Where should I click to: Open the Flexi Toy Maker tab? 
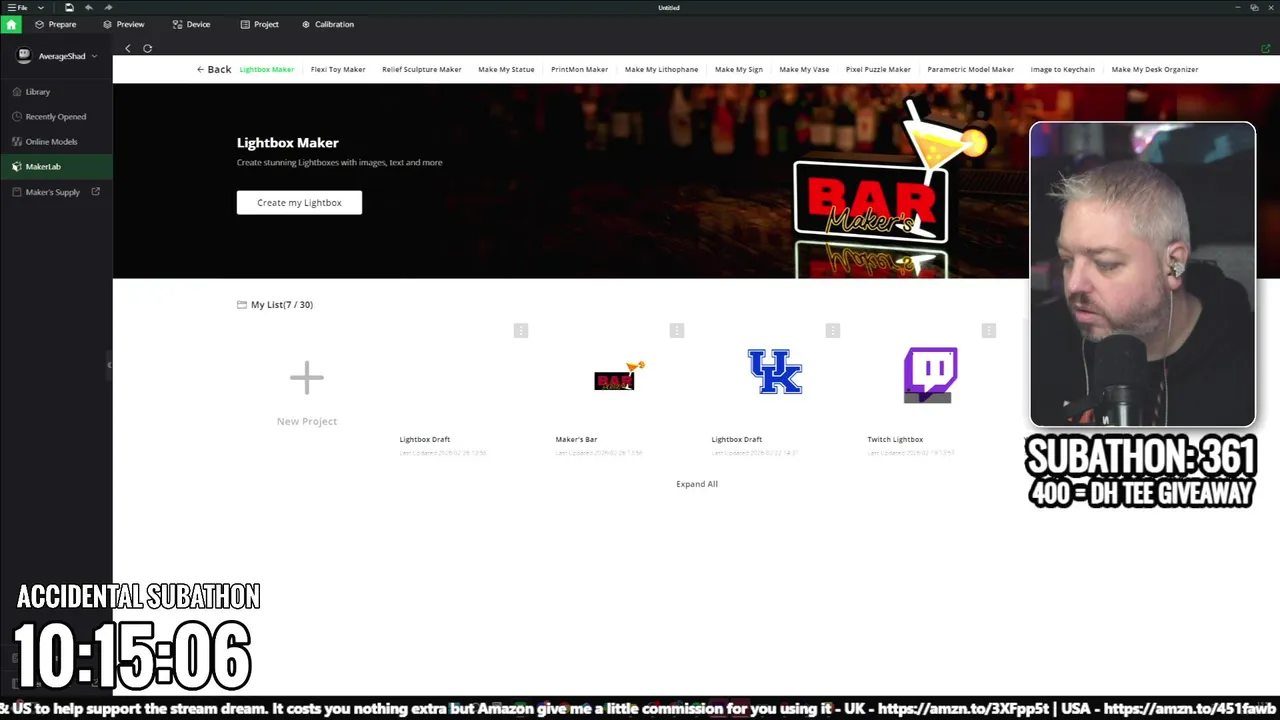pos(338,70)
